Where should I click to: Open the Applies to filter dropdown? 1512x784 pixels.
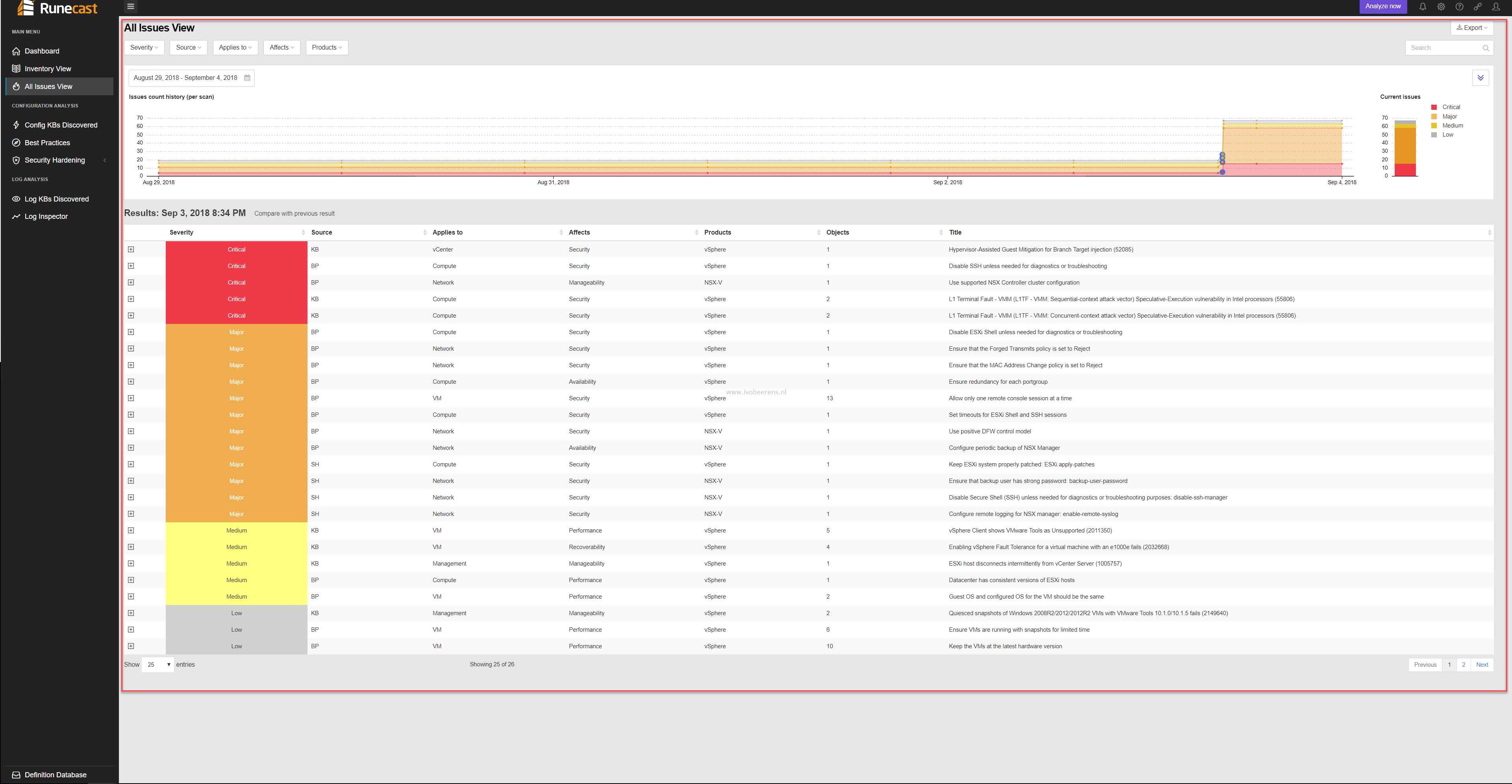235,48
